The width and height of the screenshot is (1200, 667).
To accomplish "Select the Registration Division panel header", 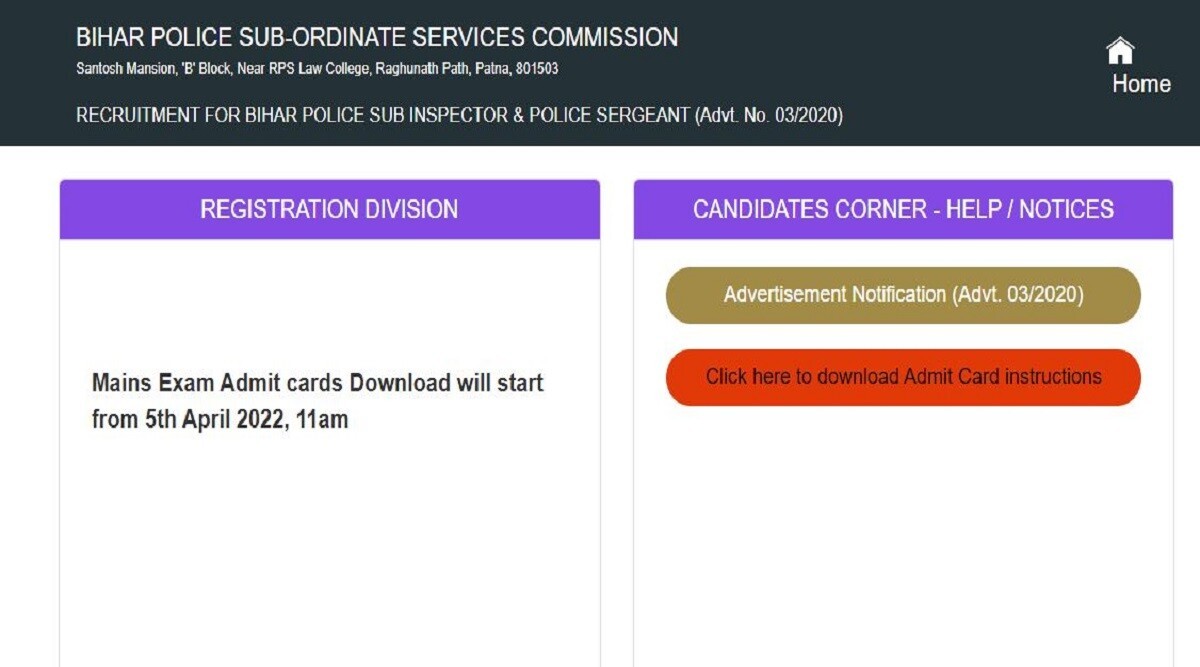I will 329,209.
